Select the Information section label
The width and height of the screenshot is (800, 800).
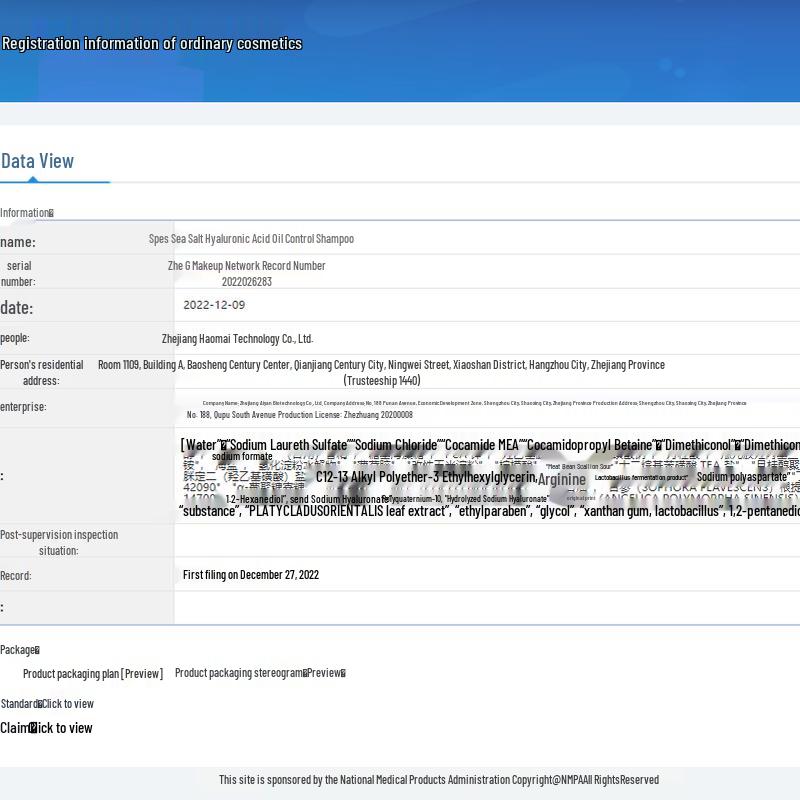pos(26,213)
